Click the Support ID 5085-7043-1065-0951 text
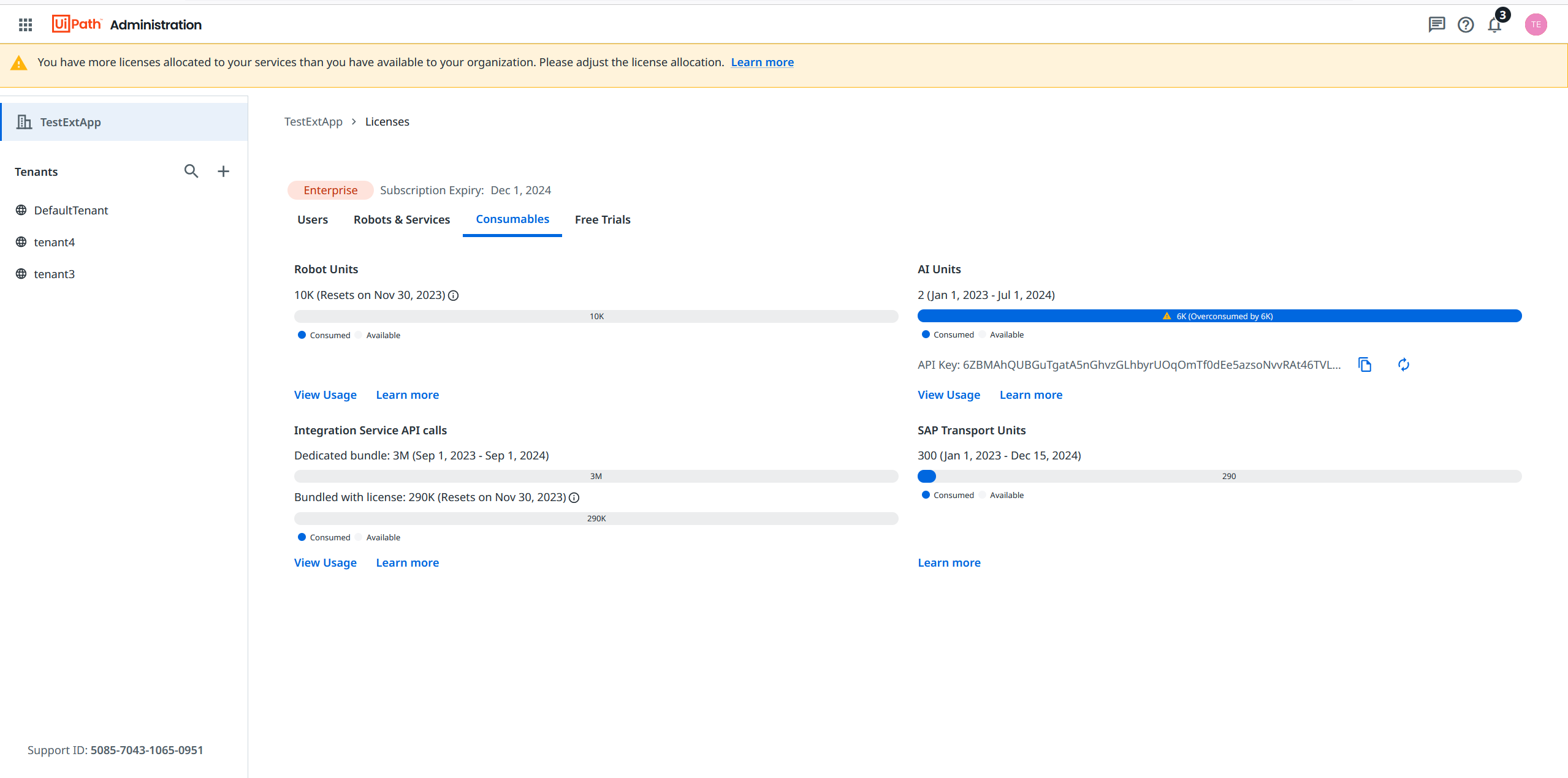 point(115,750)
